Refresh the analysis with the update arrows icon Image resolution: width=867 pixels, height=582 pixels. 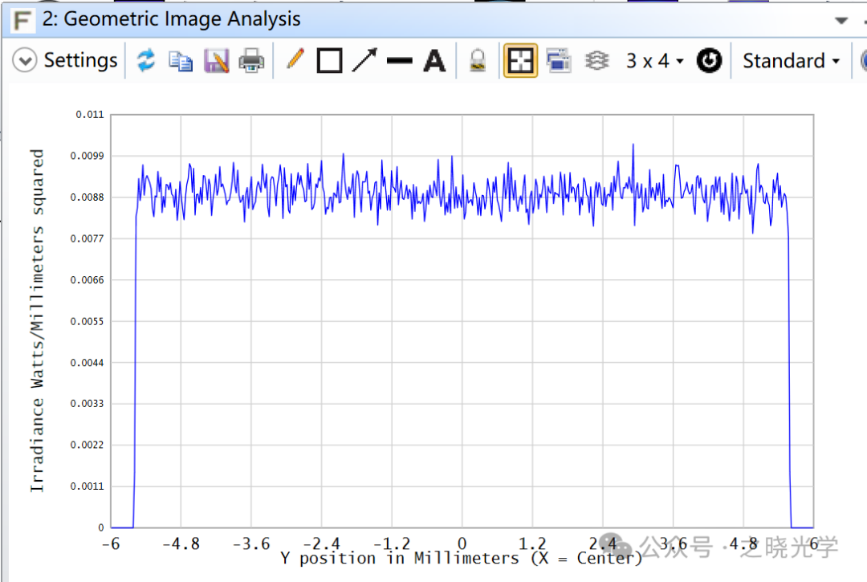pyautogui.click(x=147, y=61)
